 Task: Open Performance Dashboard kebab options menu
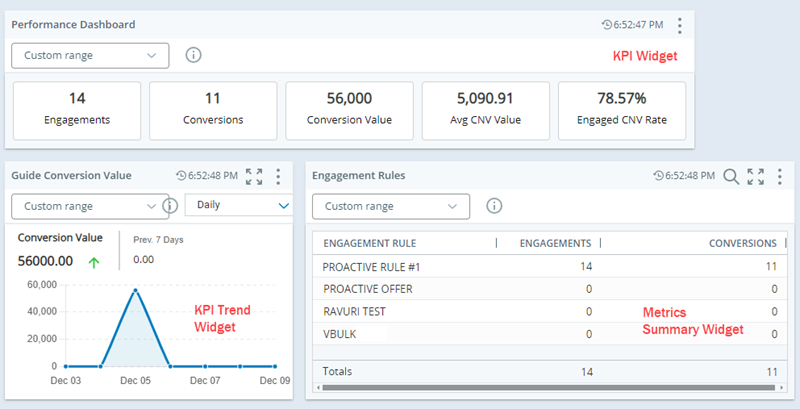point(680,25)
